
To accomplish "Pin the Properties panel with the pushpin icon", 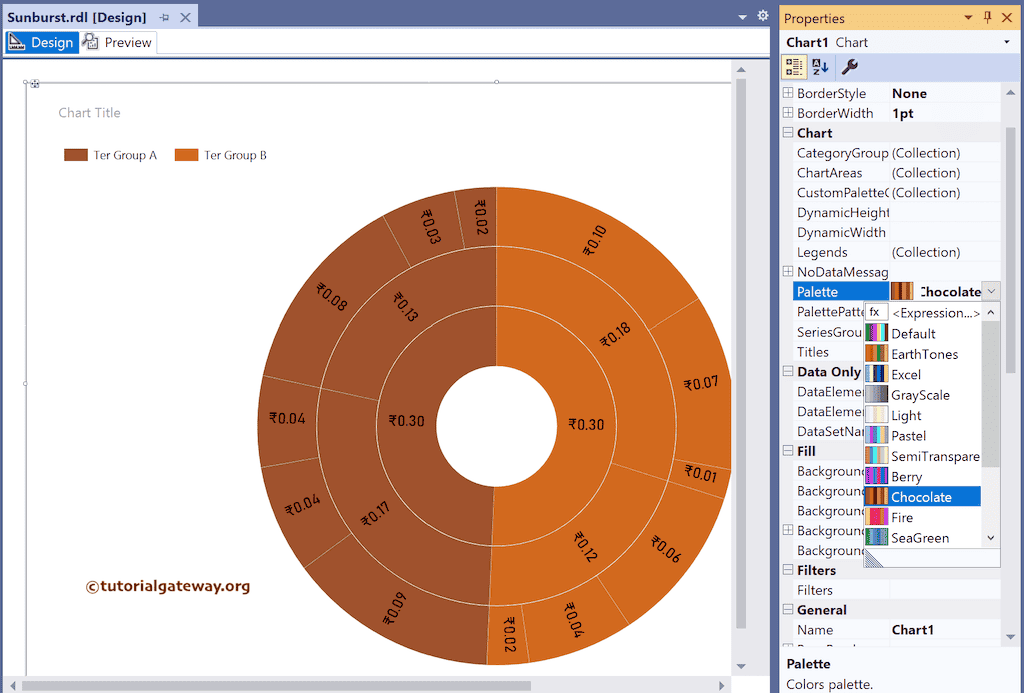I will (x=987, y=18).
